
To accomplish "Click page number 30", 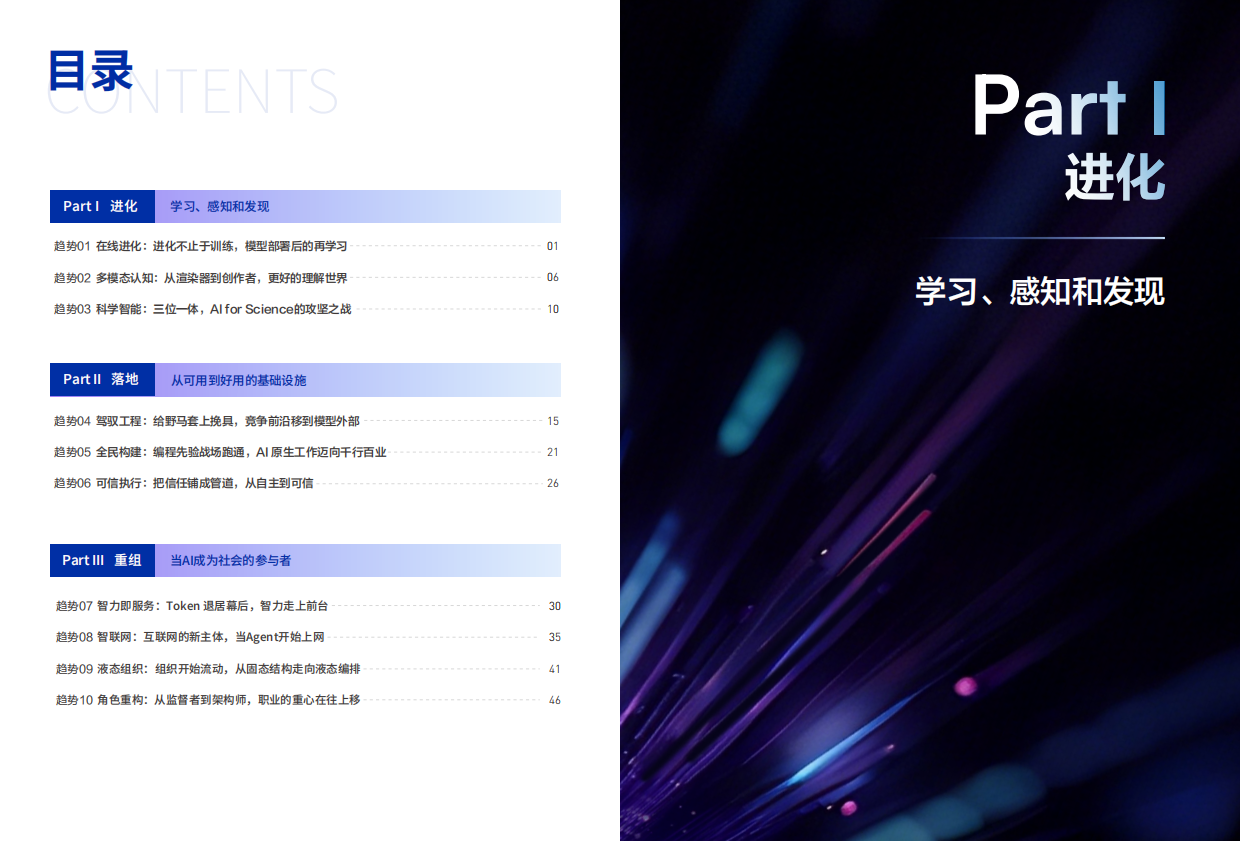I will point(555,606).
